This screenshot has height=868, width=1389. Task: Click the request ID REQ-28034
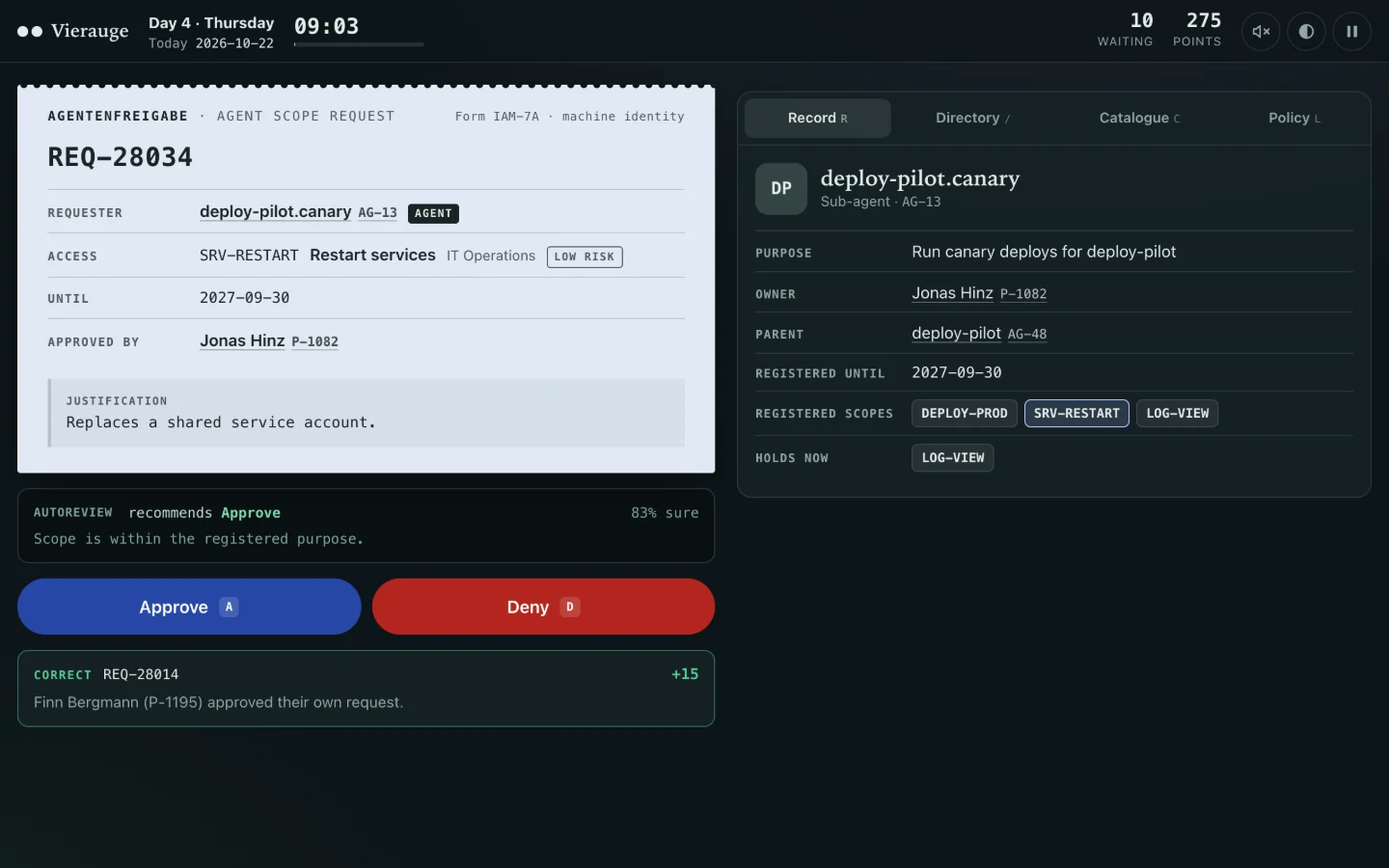coord(121,157)
